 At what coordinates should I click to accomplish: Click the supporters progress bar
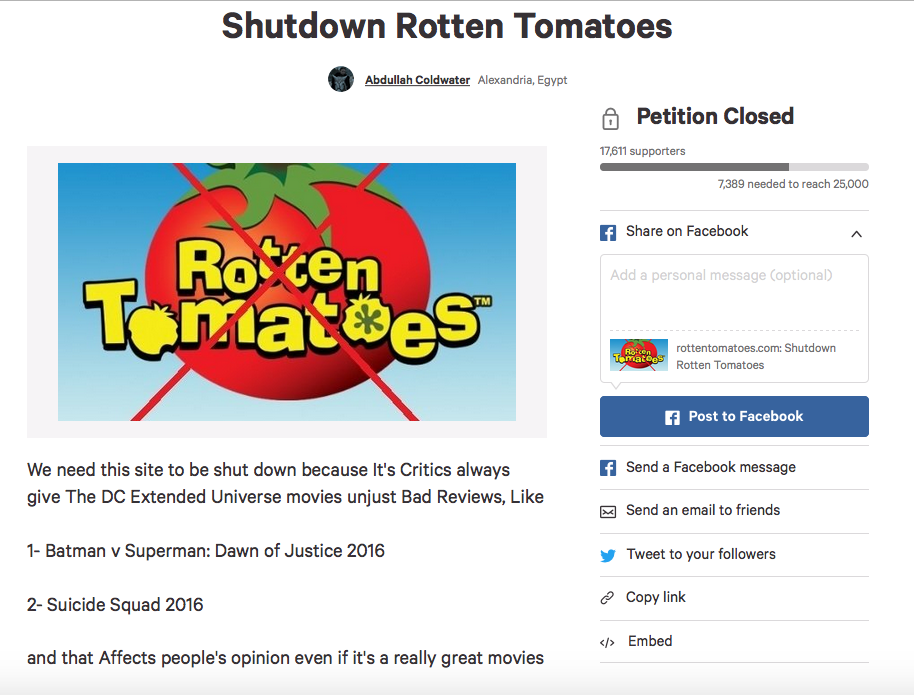(734, 167)
